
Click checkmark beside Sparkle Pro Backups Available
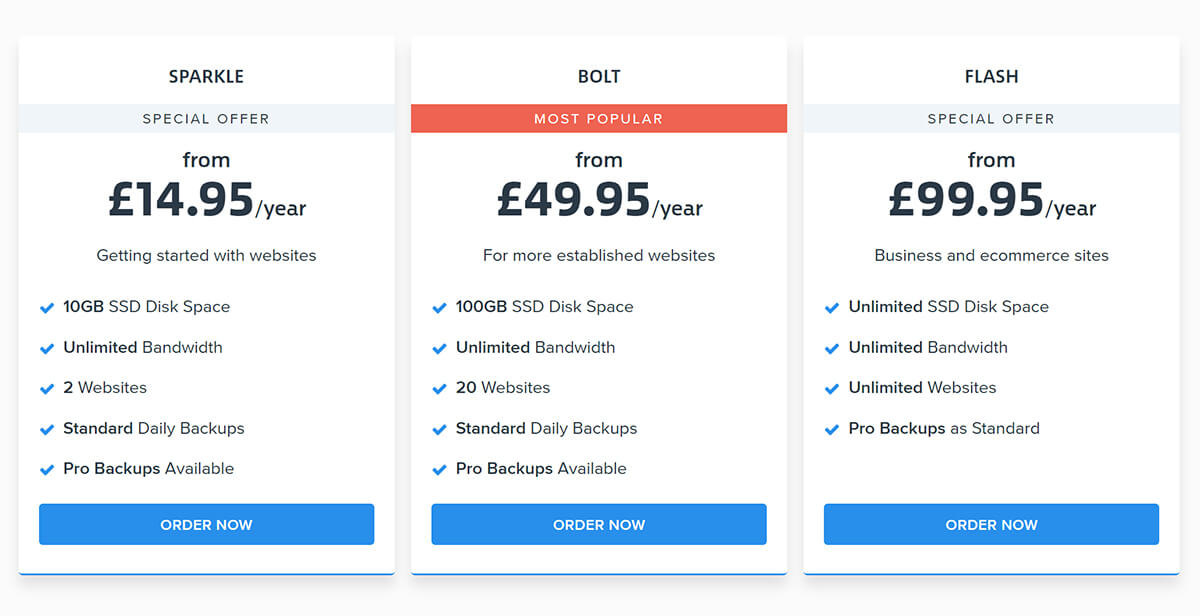coord(46,470)
